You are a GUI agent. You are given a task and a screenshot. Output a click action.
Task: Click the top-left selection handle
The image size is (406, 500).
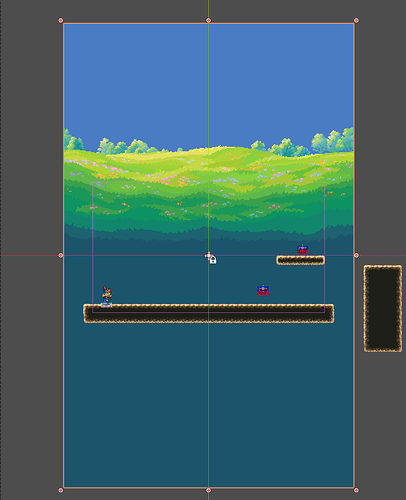coord(61,21)
